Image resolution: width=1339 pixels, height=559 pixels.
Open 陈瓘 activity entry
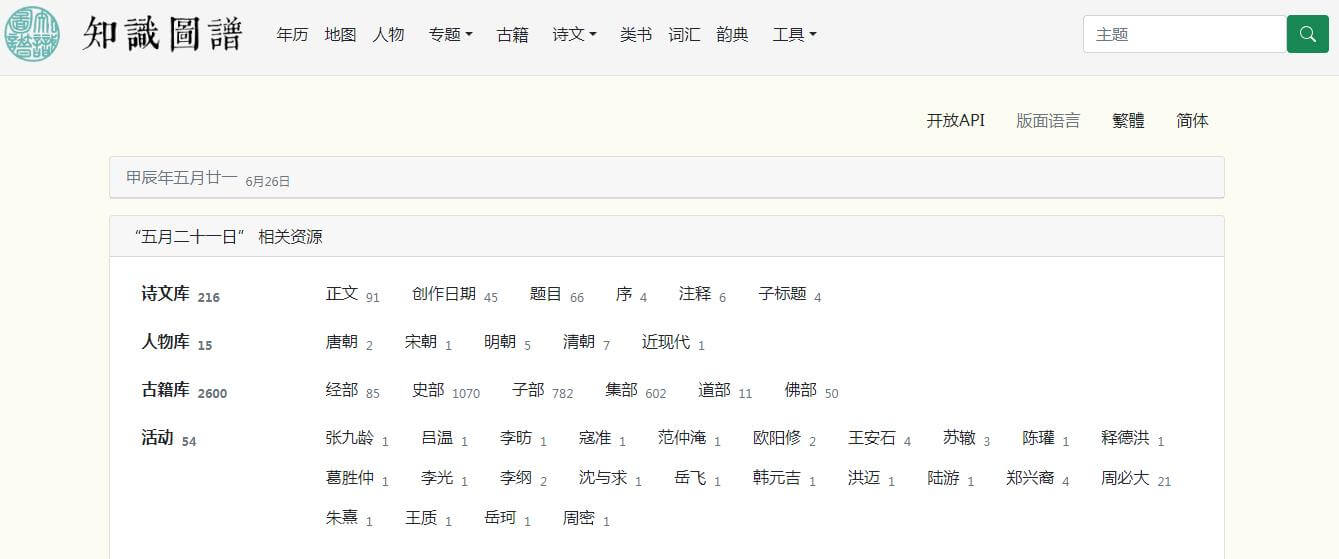pos(1038,438)
